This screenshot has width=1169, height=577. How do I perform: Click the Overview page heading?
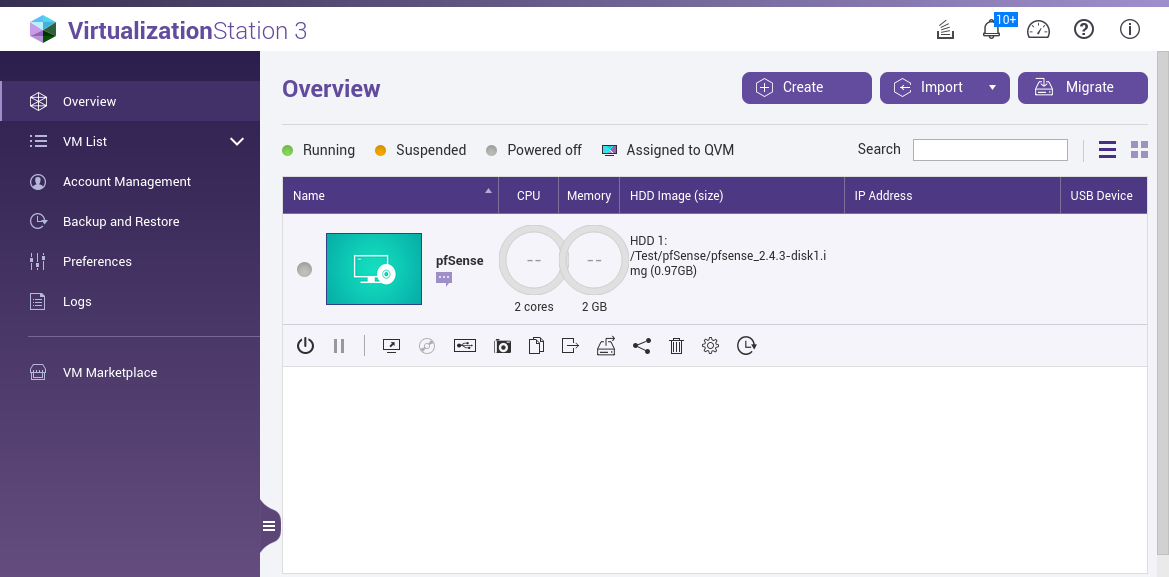[331, 89]
